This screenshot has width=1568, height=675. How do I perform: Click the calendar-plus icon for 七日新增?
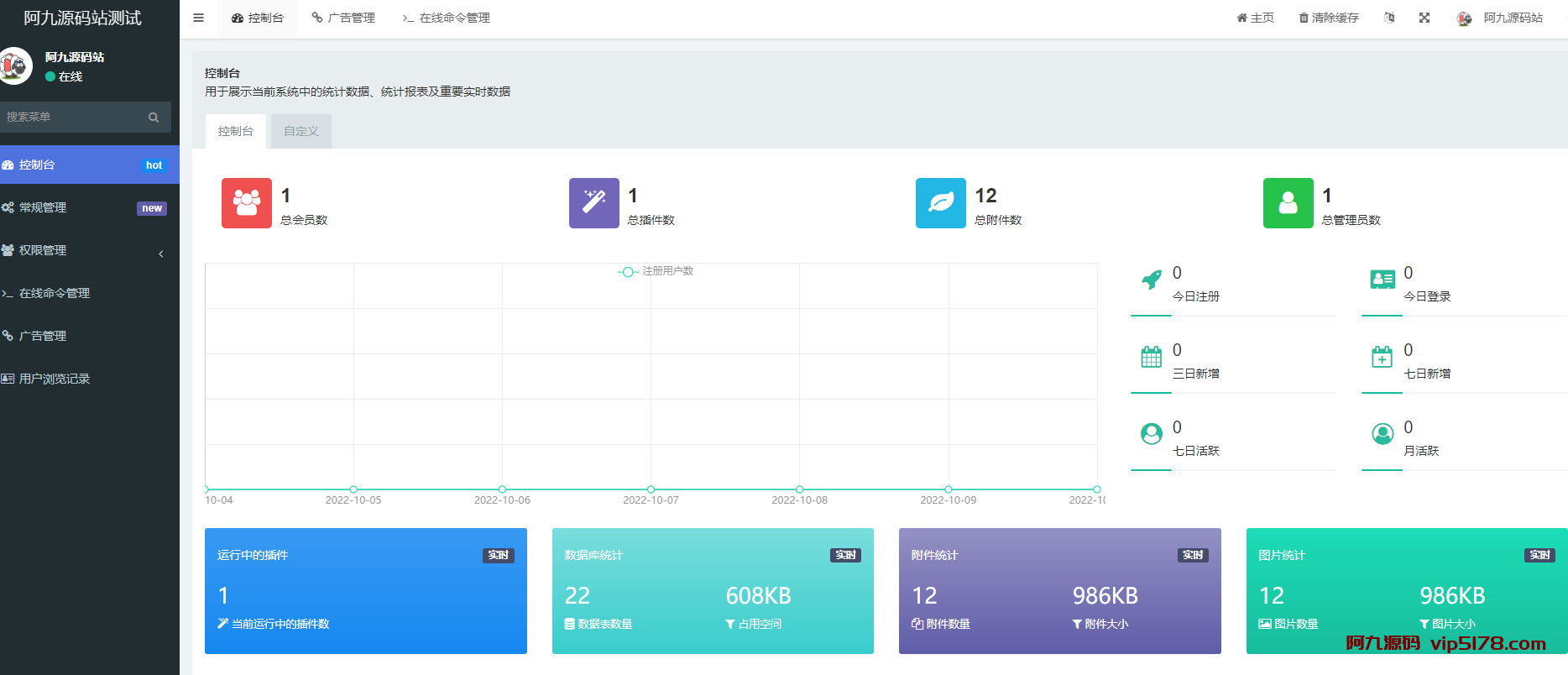click(x=1382, y=357)
